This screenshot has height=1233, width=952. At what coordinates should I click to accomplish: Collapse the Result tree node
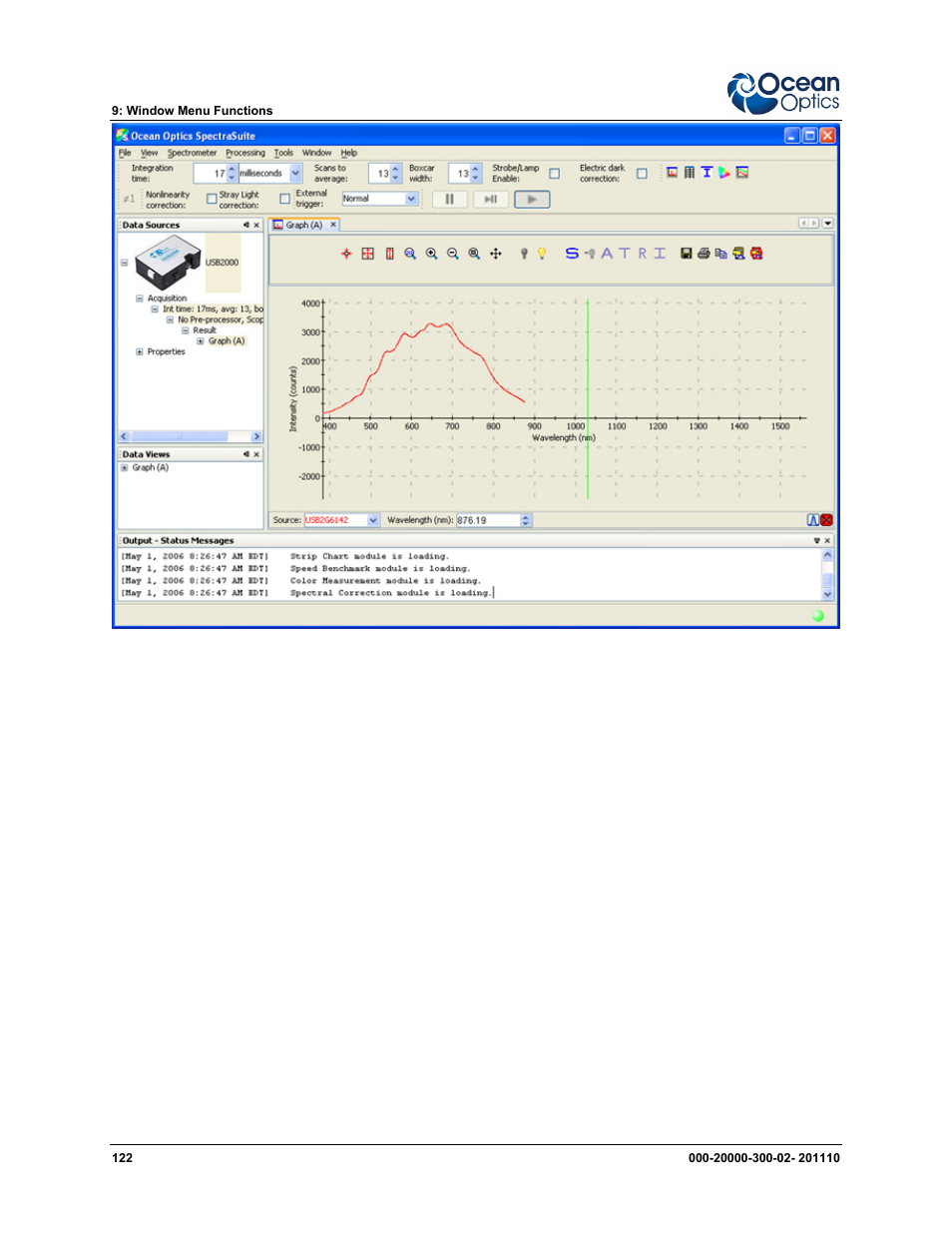pos(185,330)
